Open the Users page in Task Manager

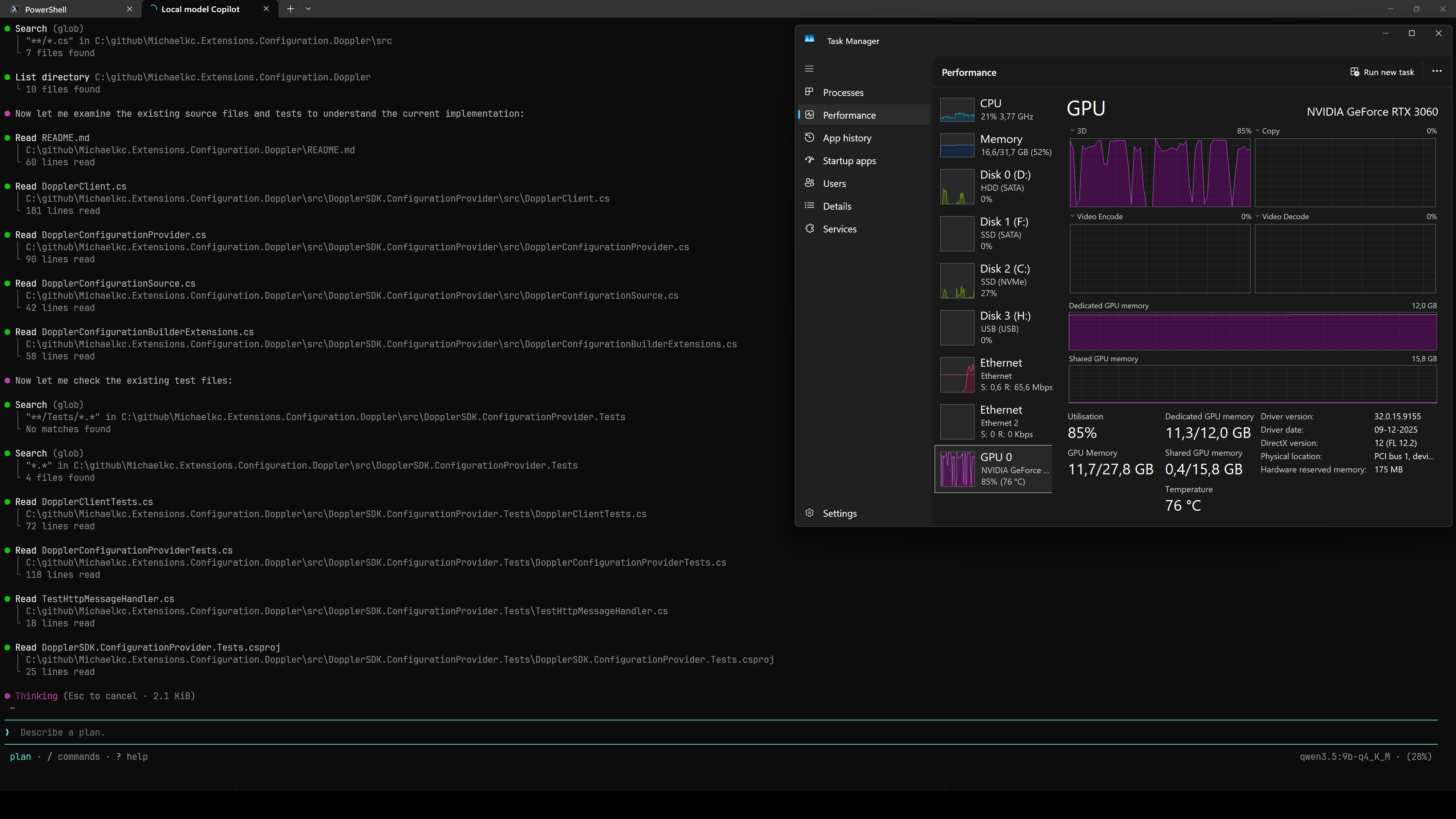pyautogui.click(x=864, y=183)
